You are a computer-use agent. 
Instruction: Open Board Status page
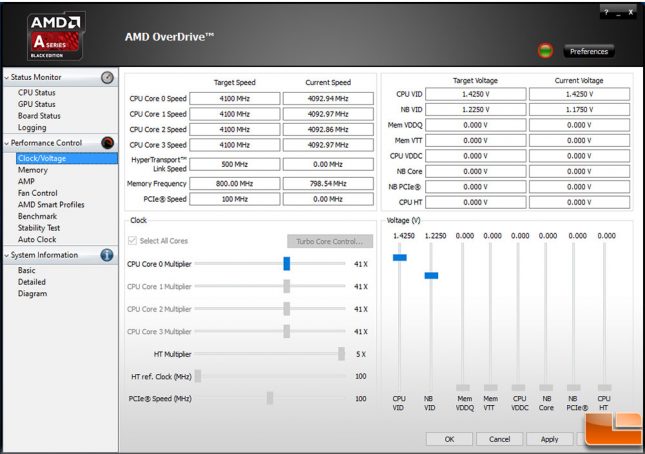click(x=39, y=116)
